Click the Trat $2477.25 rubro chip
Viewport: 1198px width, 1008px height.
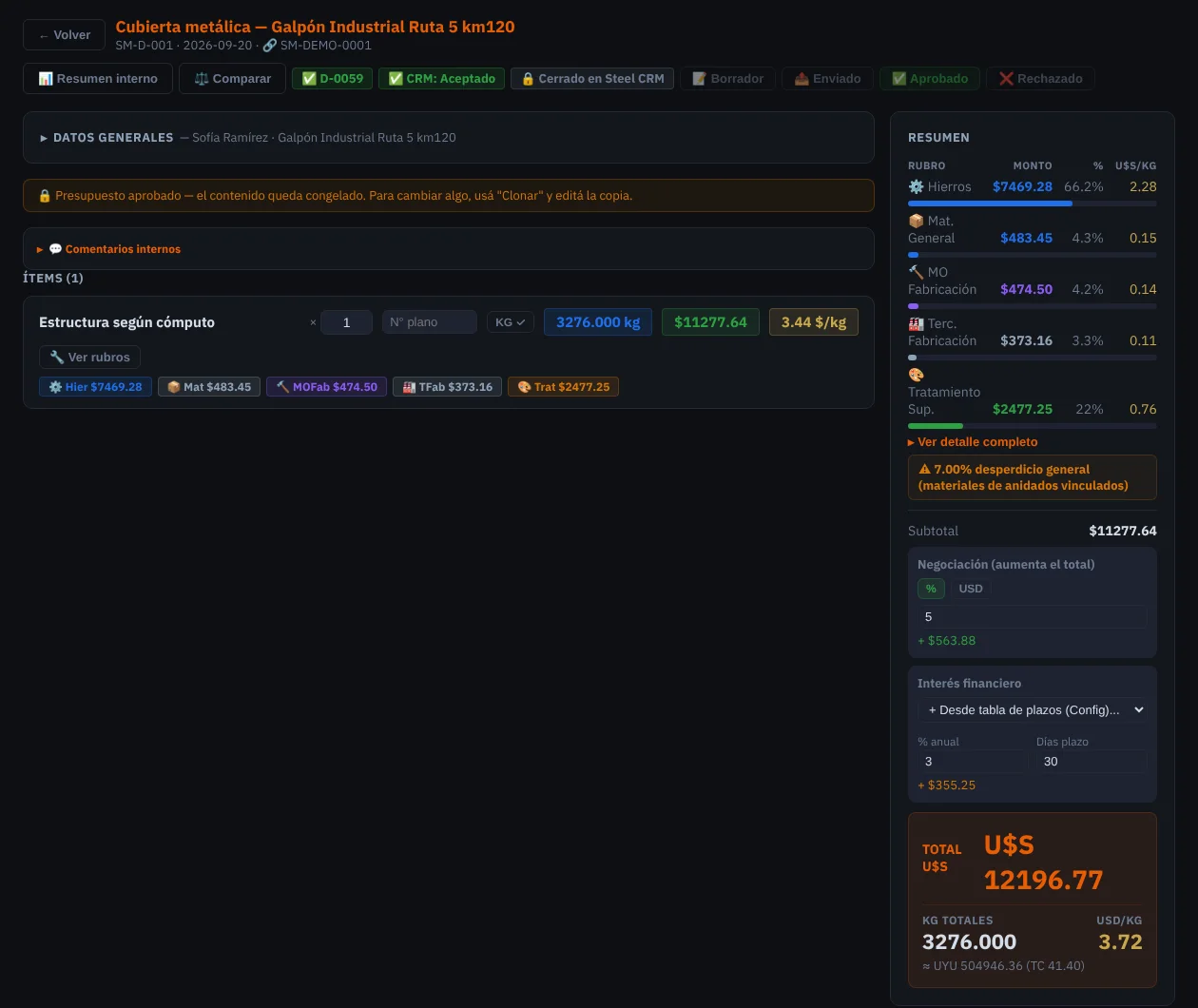click(x=563, y=387)
